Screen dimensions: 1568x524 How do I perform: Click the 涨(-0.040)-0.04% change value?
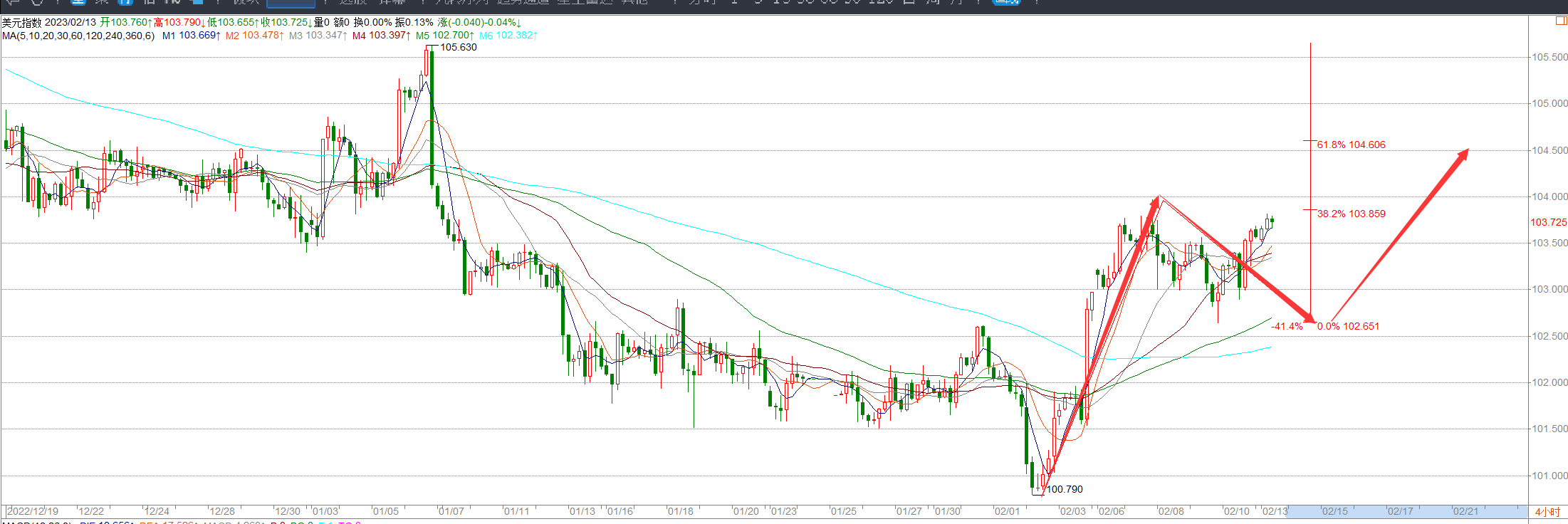(479, 22)
